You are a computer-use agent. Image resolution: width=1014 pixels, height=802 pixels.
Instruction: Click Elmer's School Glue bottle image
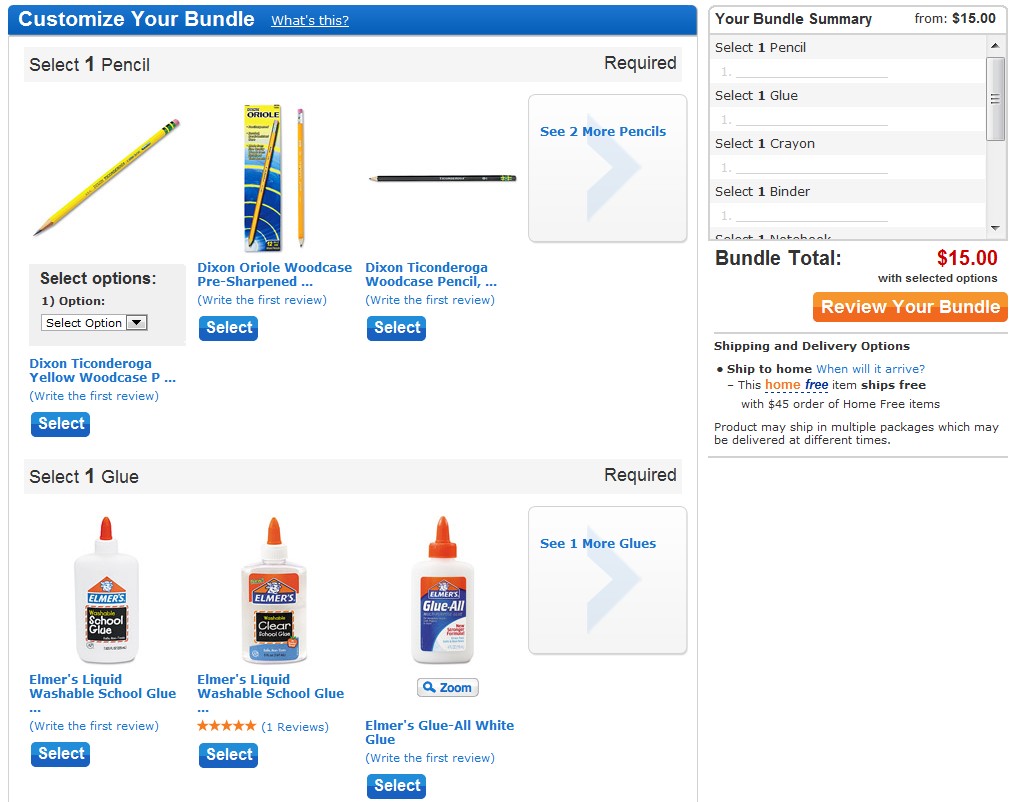[x=106, y=590]
